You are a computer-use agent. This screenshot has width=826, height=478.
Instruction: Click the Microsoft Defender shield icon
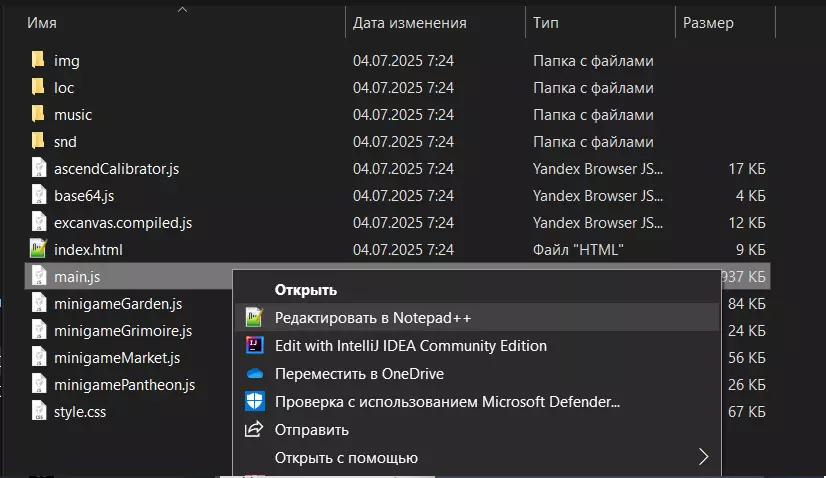254,402
